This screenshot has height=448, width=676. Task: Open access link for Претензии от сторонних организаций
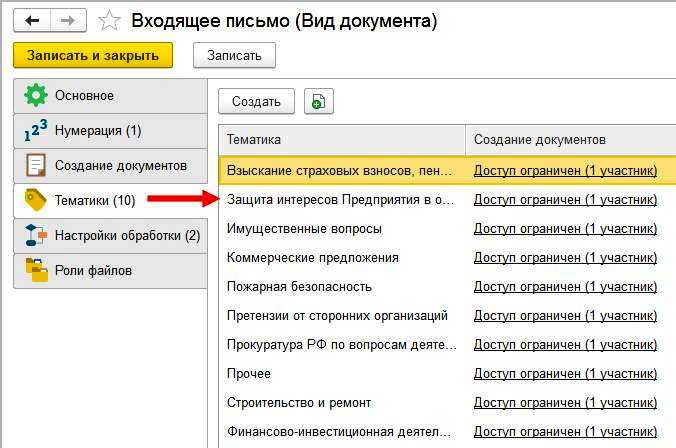[x=565, y=316]
